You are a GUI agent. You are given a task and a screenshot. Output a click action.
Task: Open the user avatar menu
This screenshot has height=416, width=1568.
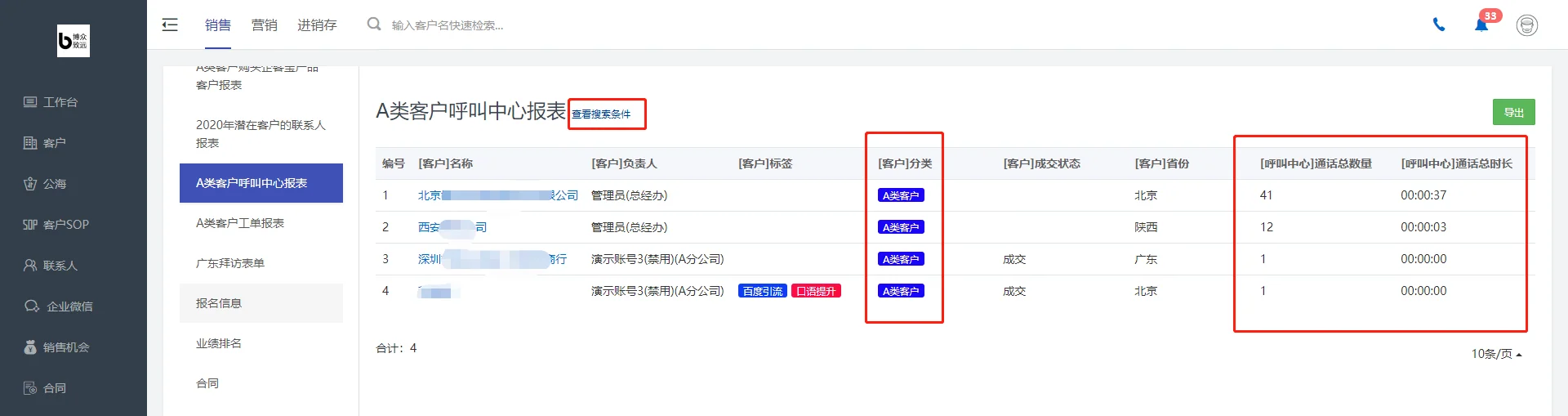pos(1527,25)
